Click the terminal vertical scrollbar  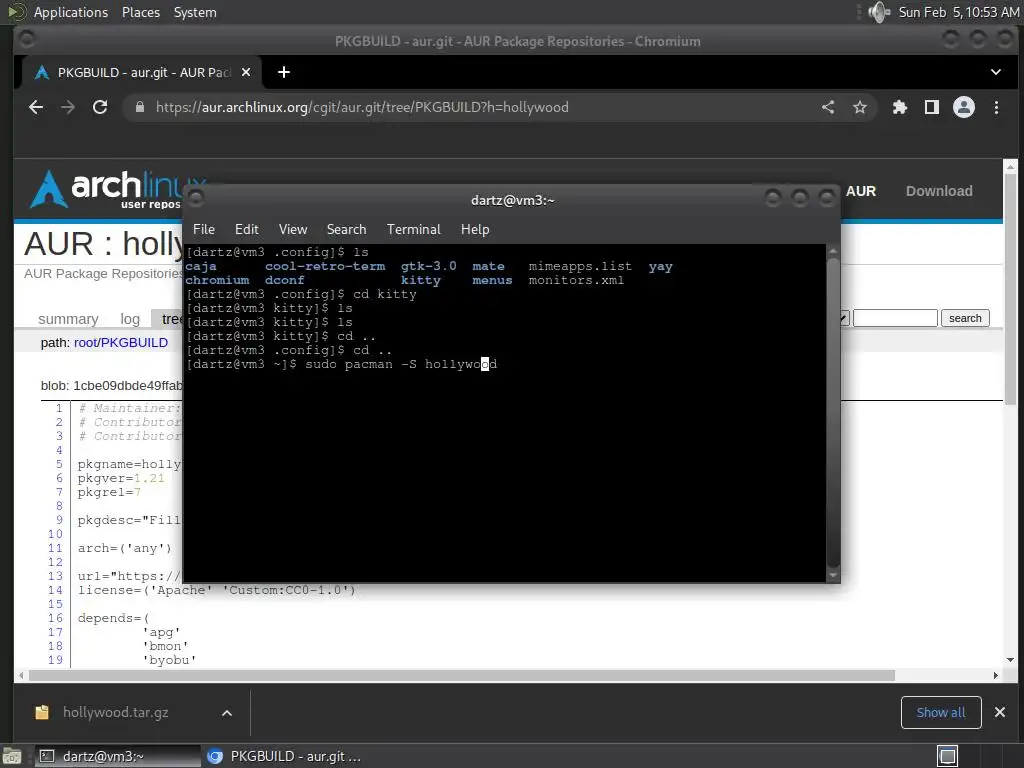click(833, 411)
